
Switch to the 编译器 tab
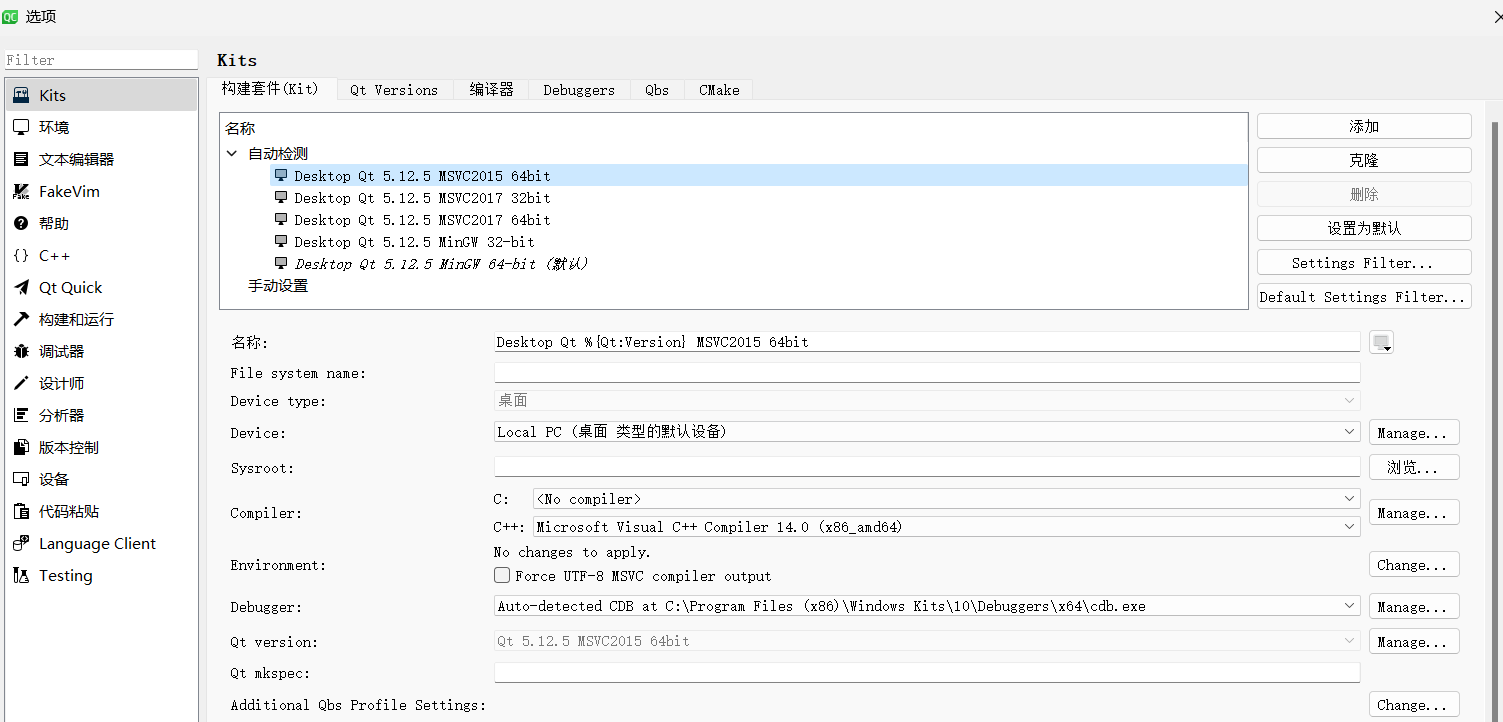(x=491, y=90)
